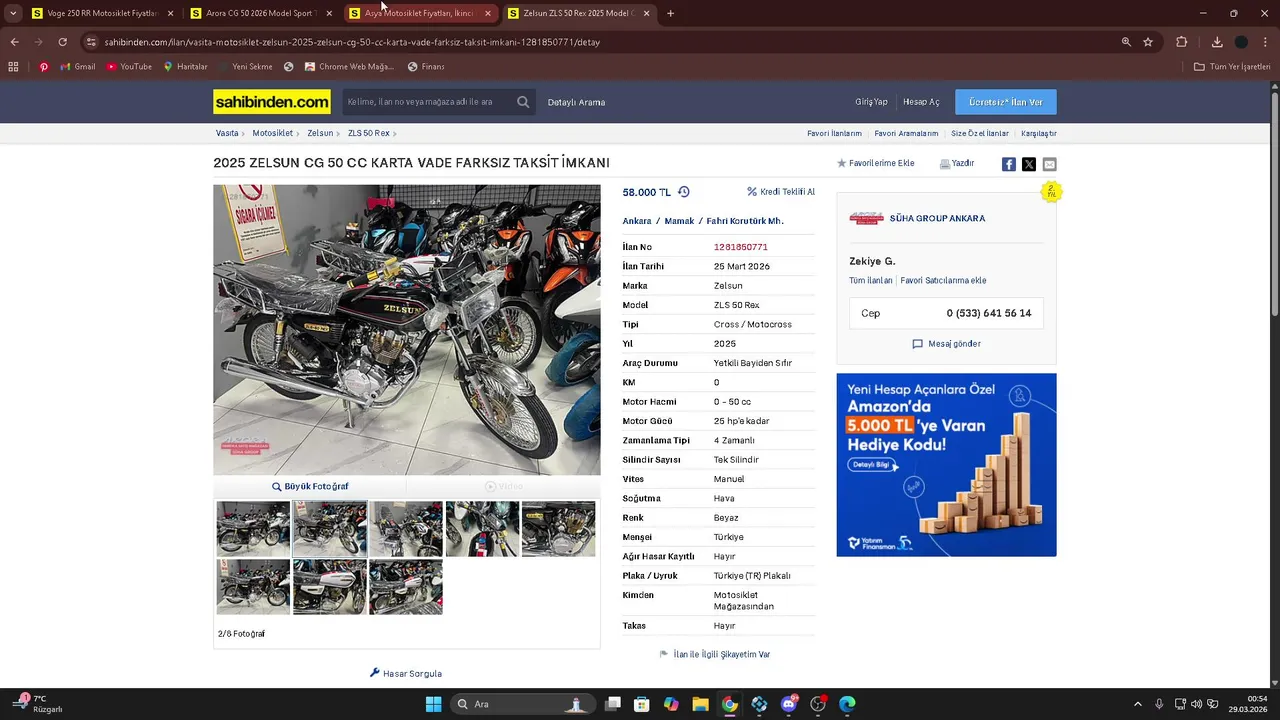This screenshot has width=1280, height=720.
Task: Click Hasar Sorgula link
Action: 406,673
